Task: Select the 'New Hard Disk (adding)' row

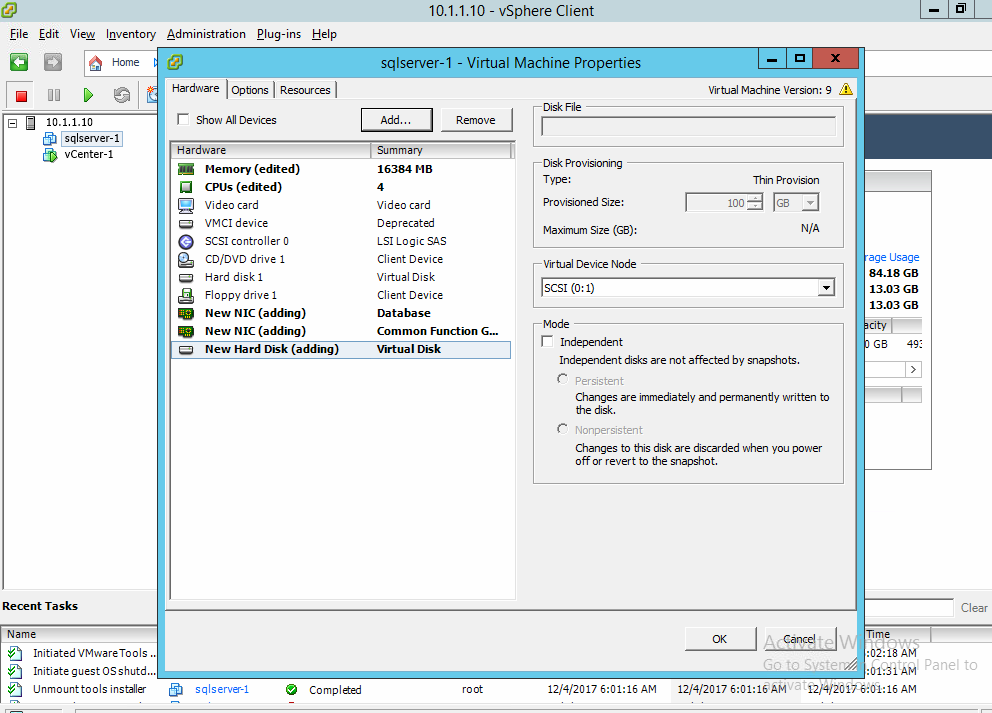Action: click(x=341, y=349)
